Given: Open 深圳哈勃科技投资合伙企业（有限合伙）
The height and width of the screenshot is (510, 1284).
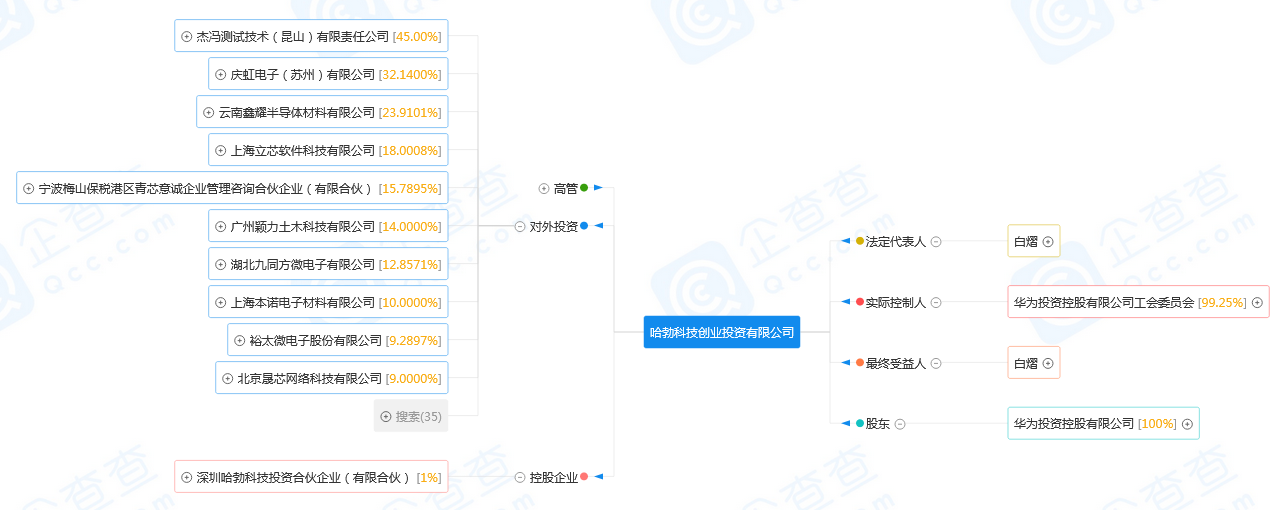Looking at the screenshot, I should click(304, 477).
